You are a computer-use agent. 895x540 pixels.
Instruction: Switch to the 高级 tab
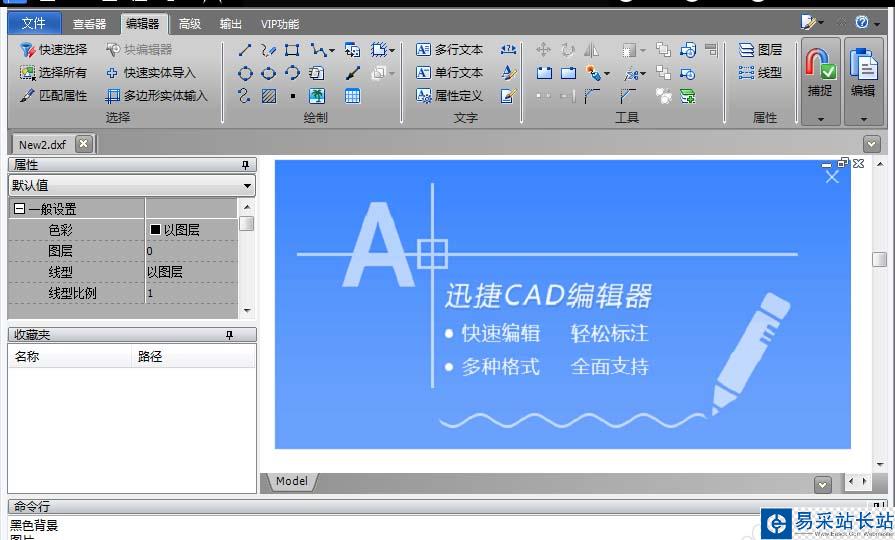coord(189,24)
